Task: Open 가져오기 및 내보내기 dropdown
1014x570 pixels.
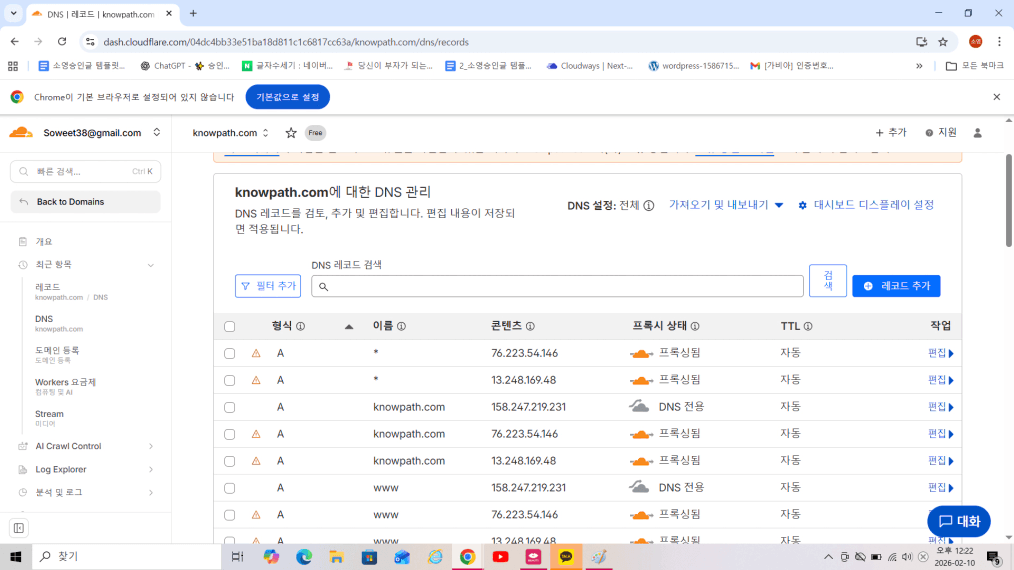Action: [x=726, y=205]
